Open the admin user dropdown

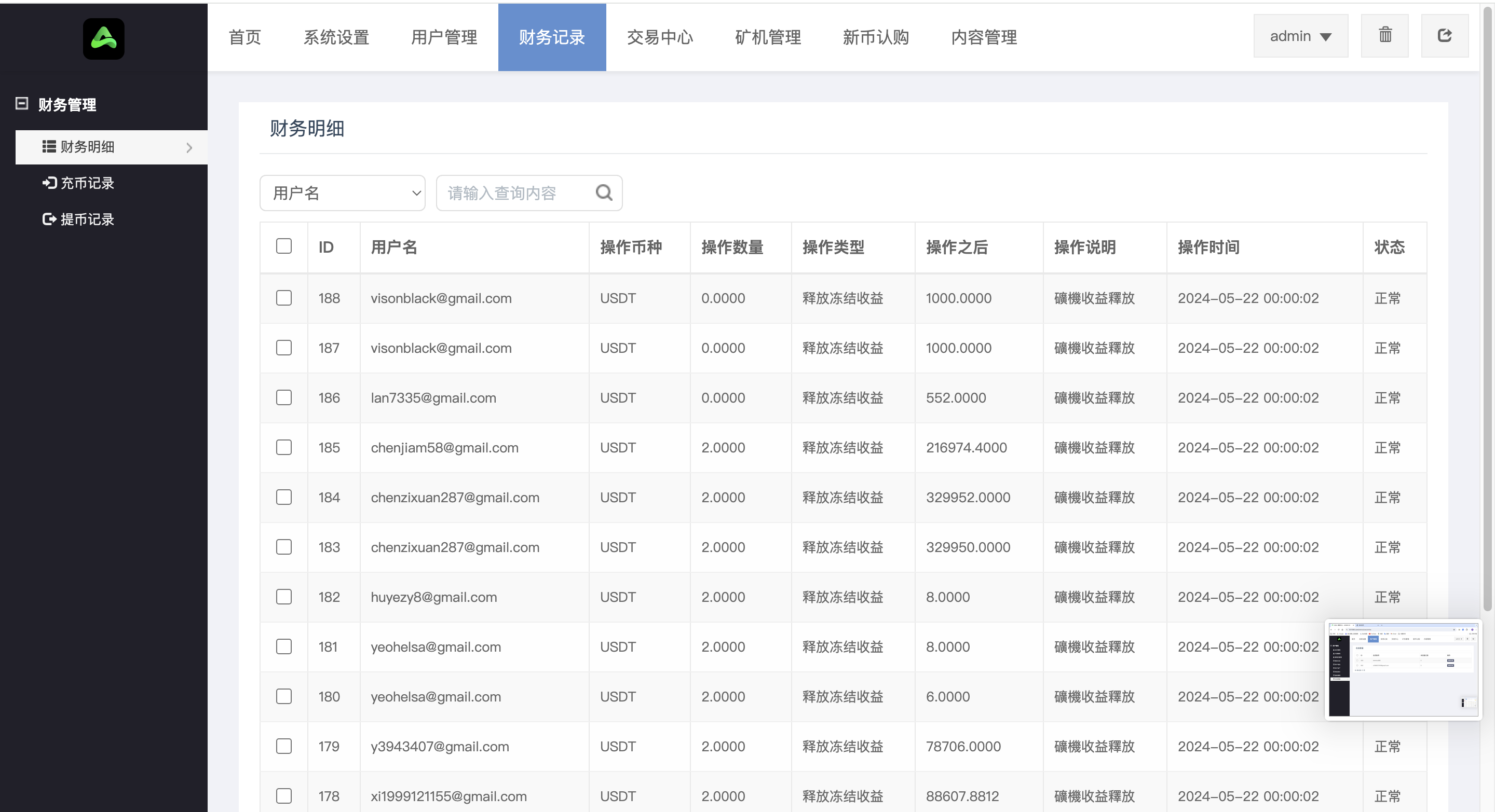coord(1300,36)
